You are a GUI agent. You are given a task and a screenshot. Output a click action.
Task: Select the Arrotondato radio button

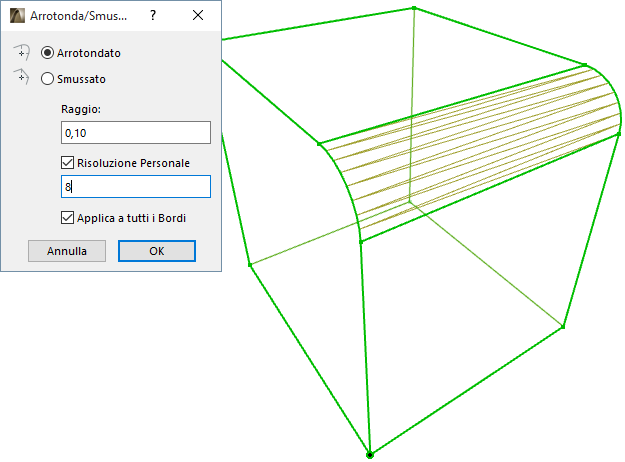point(47,53)
